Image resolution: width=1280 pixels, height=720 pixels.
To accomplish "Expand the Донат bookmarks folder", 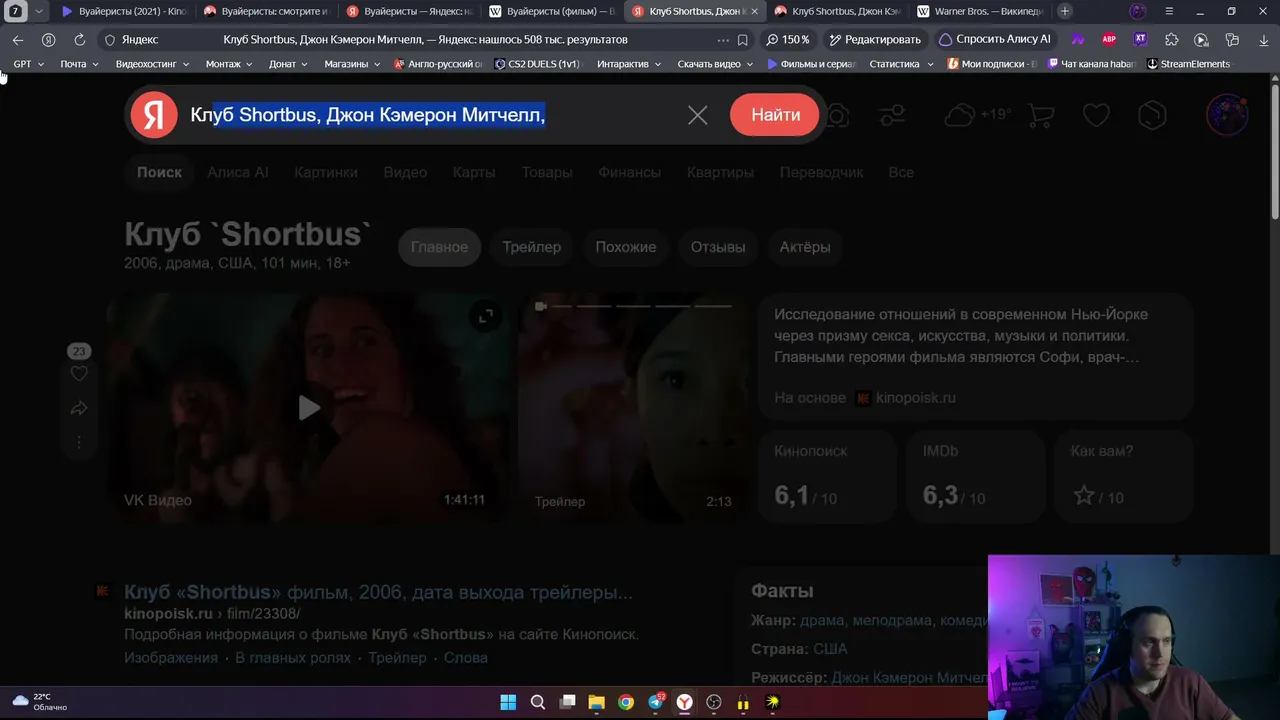I will pyautogui.click(x=289, y=64).
